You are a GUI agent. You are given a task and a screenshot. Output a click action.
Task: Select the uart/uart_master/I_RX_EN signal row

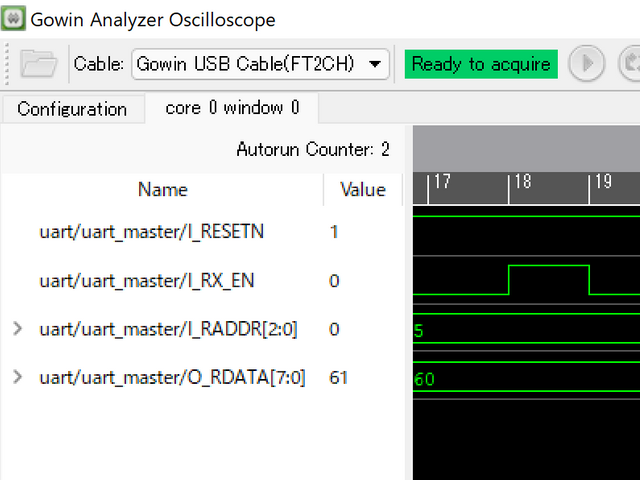click(202, 280)
